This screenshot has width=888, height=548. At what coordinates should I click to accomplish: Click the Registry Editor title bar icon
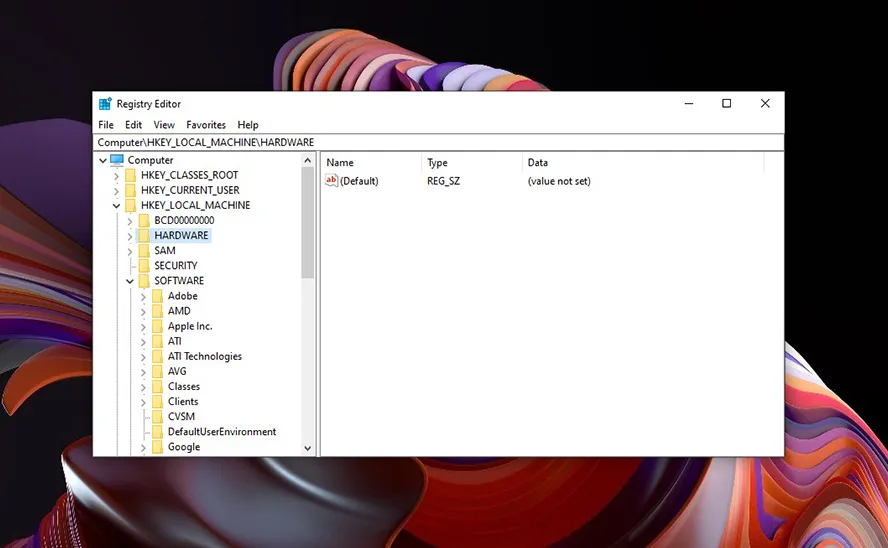[x=105, y=104]
